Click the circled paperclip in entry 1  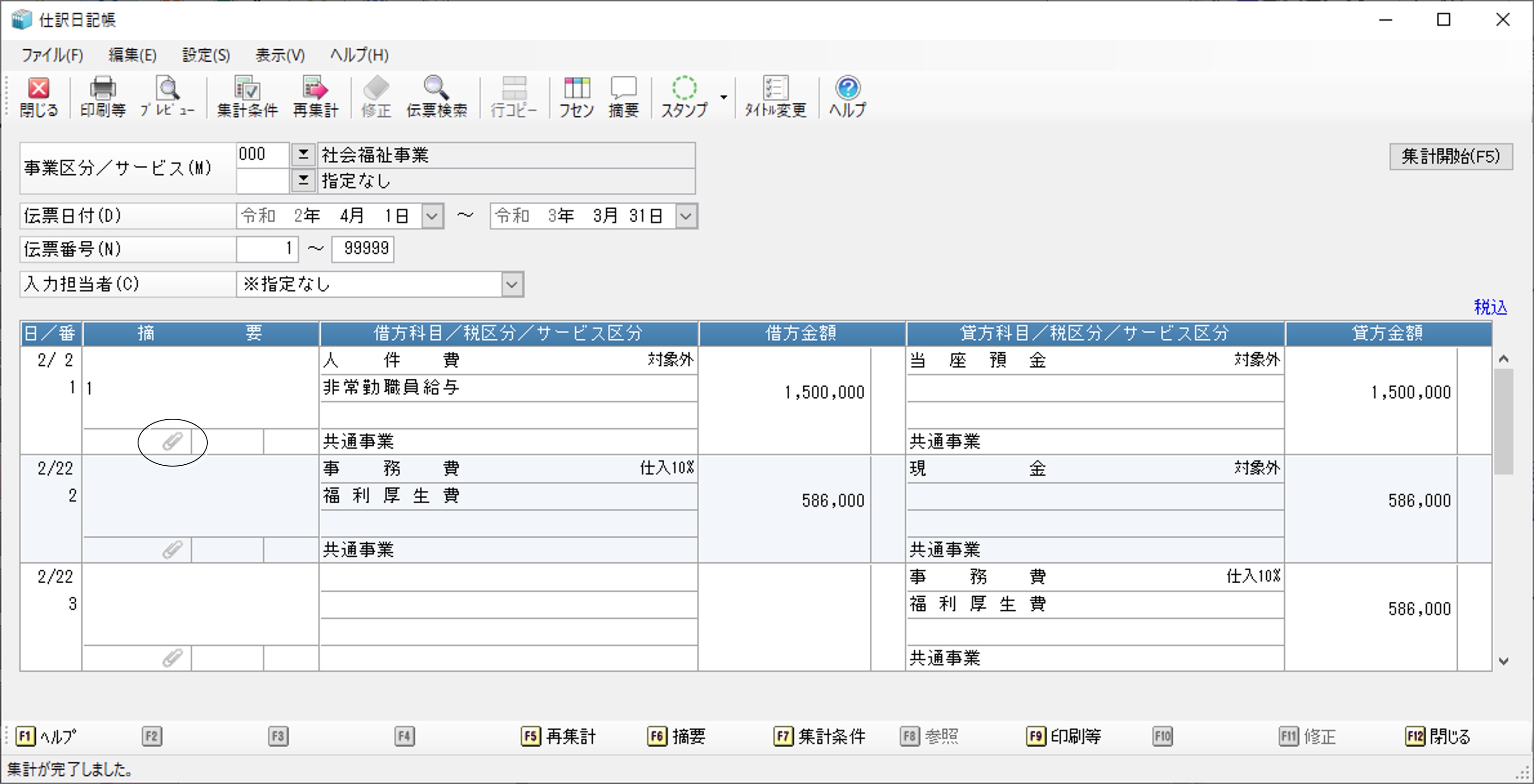(173, 441)
